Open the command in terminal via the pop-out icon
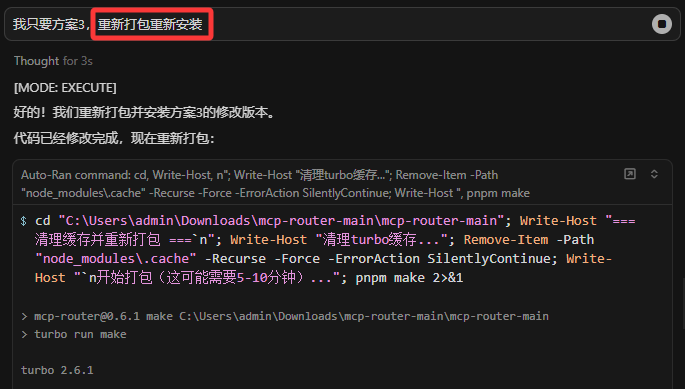 tap(630, 174)
